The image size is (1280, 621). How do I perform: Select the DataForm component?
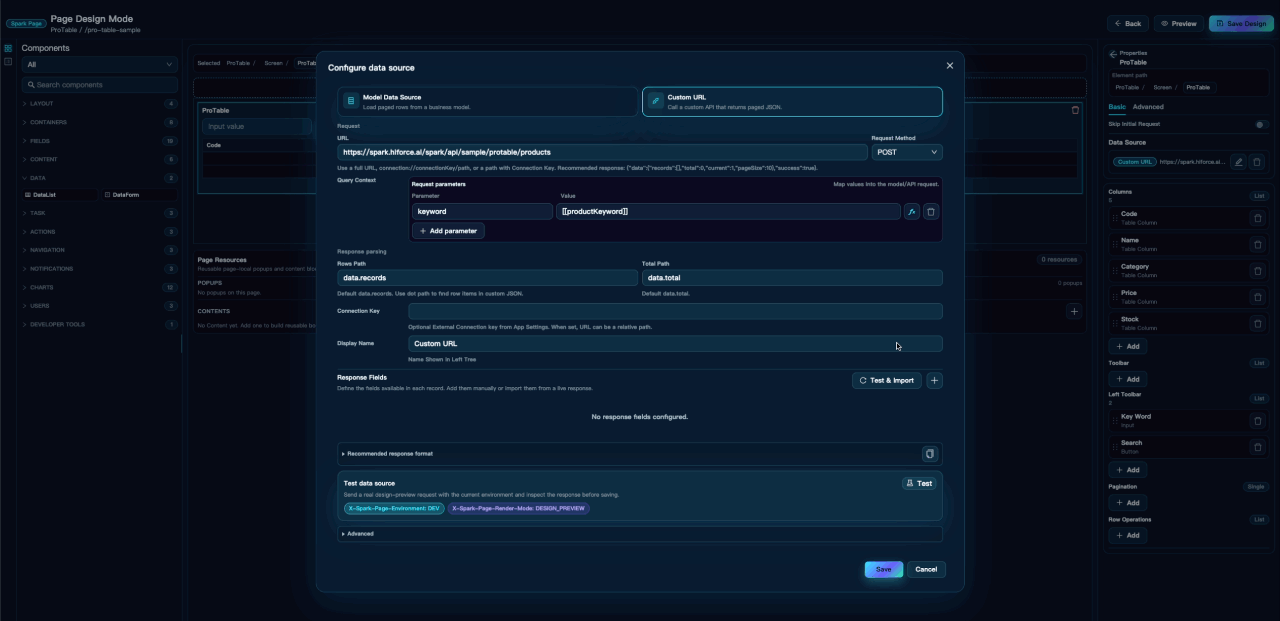(140, 195)
